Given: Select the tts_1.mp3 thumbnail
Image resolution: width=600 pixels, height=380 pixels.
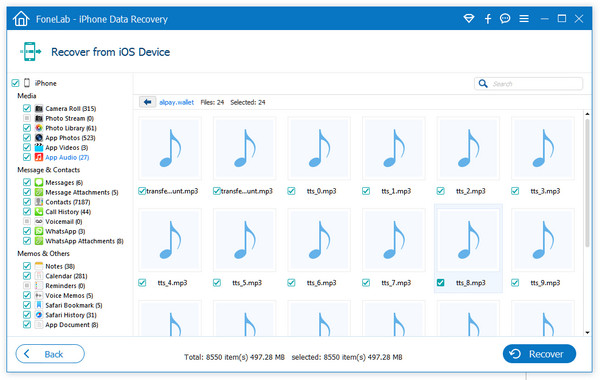Looking at the screenshot, I should tap(394, 148).
